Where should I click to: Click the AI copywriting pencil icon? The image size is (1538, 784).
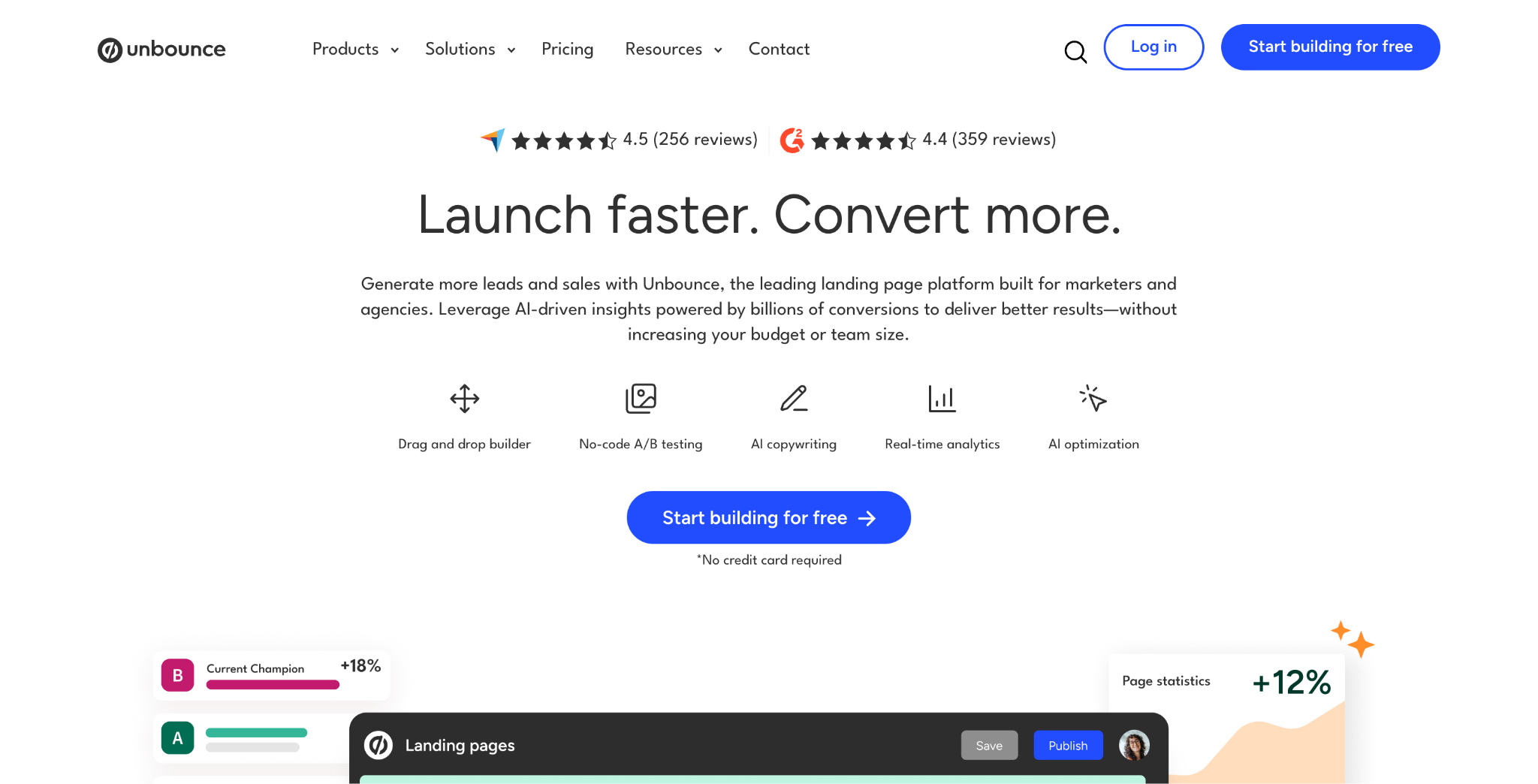click(x=794, y=399)
